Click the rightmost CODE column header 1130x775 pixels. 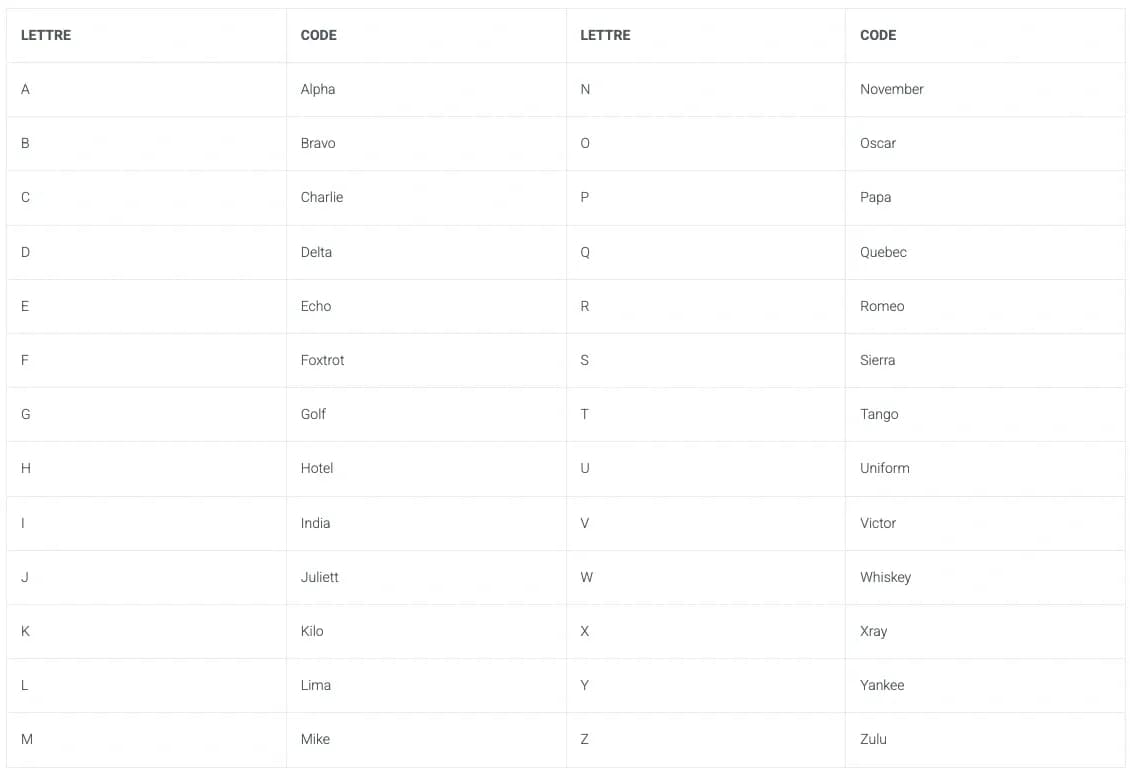pyautogui.click(x=878, y=35)
